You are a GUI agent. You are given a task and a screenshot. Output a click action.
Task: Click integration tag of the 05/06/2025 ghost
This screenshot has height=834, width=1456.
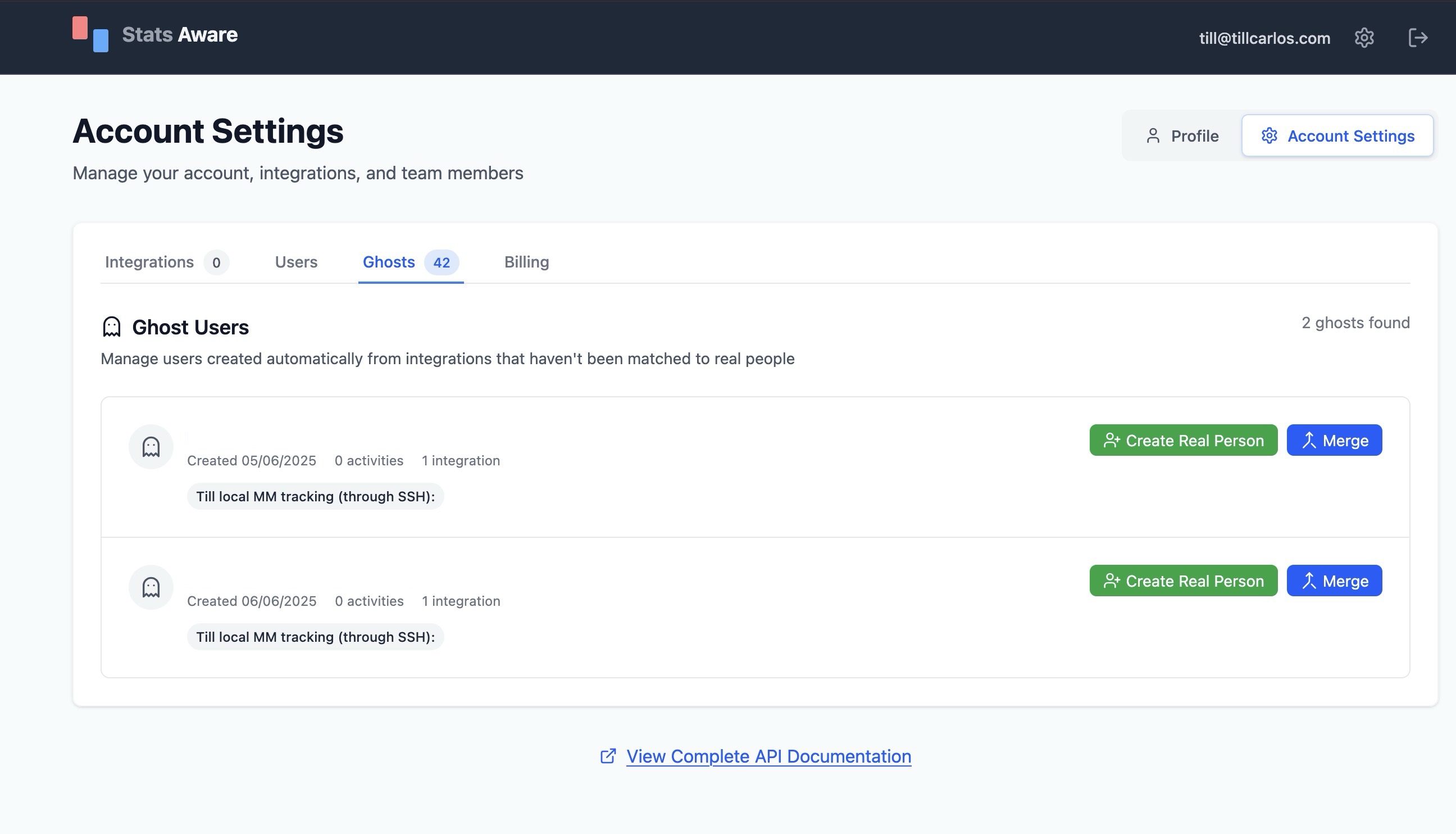point(316,497)
